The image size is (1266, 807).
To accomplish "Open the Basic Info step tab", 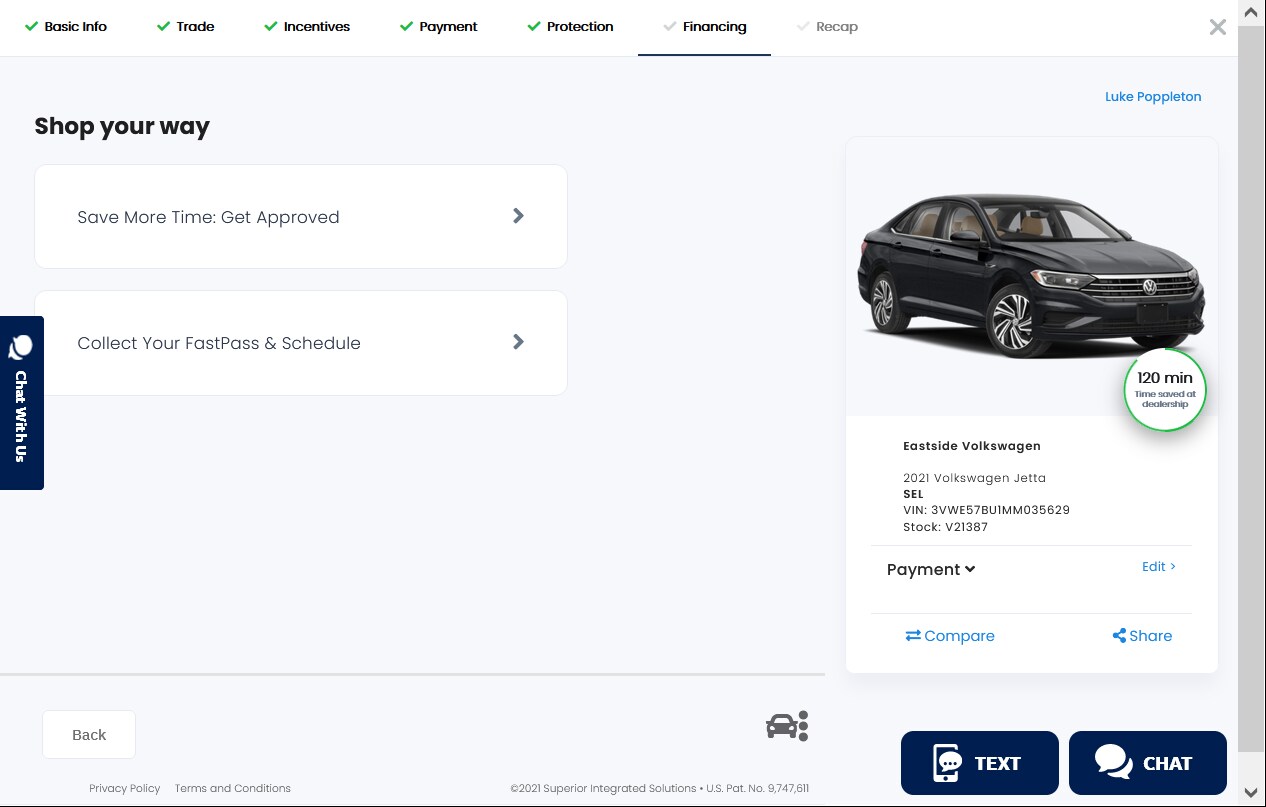I will click(x=66, y=27).
